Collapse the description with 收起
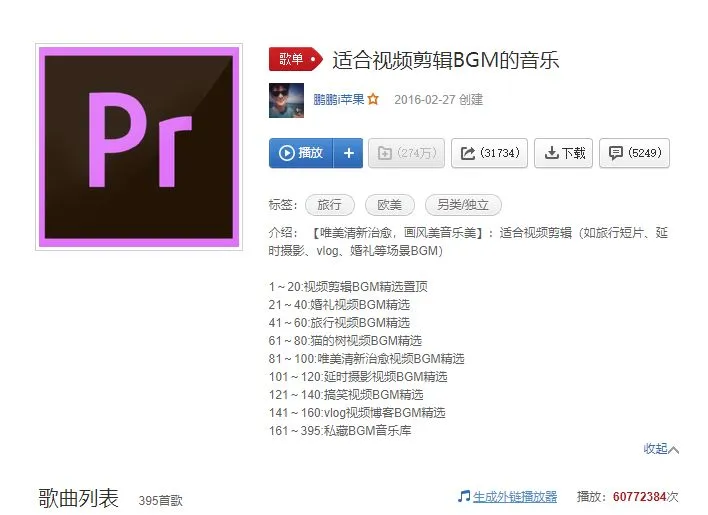Viewport: 708px width, 515px height. coord(661,449)
